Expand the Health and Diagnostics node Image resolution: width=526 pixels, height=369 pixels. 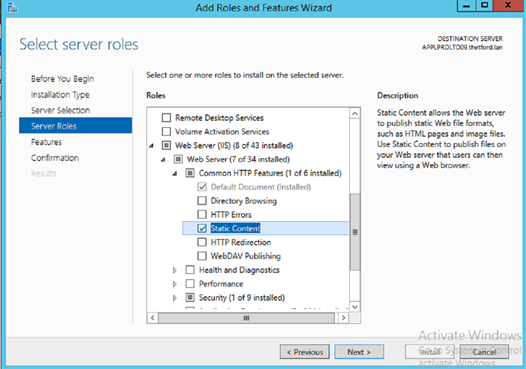[x=174, y=270]
